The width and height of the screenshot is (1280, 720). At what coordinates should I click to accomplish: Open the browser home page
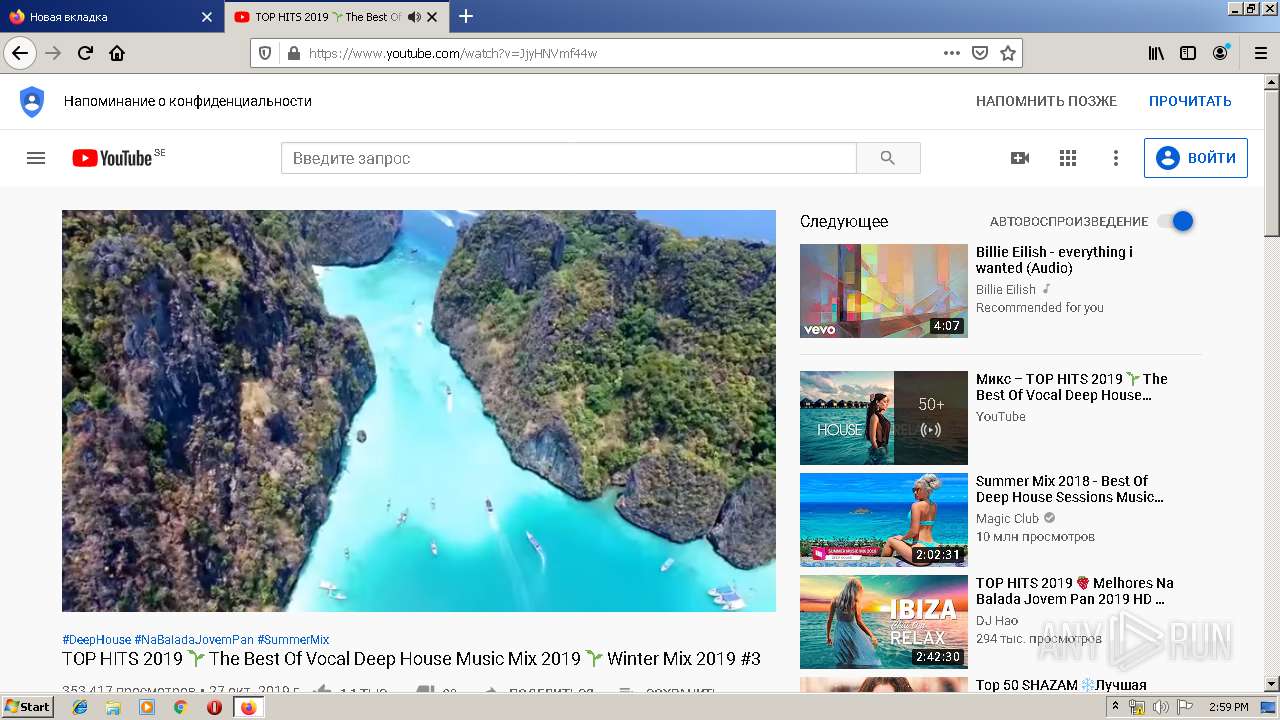tap(117, 53)
